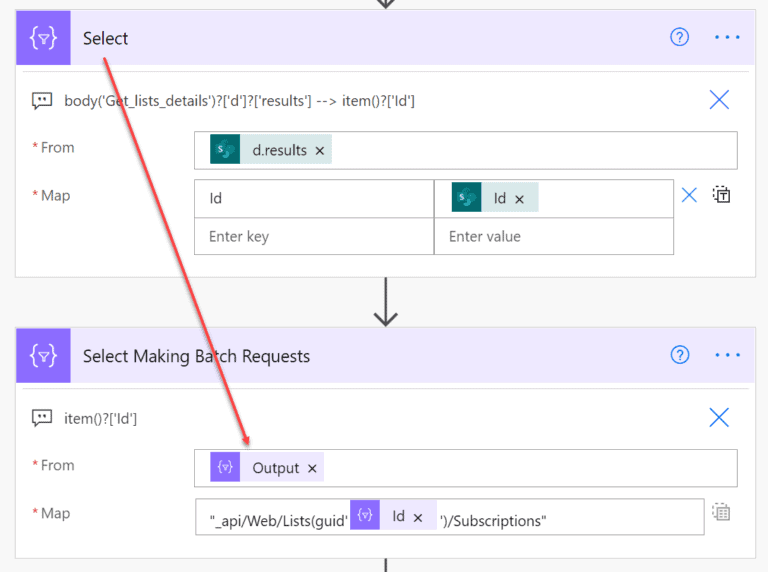This screenshot has width=768, height=572.
Task: Click the data operation icon on the Output token
Action: pyautogui.click(x=225, y=467)
